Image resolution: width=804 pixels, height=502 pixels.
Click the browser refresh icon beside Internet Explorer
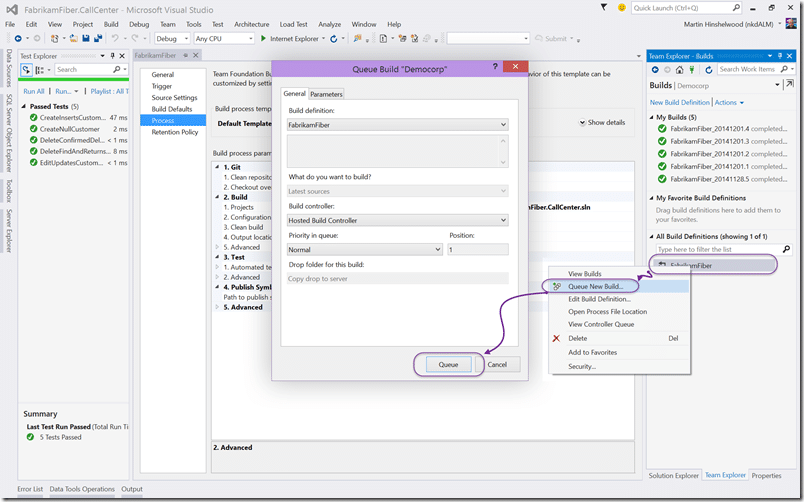pos(334,38)
